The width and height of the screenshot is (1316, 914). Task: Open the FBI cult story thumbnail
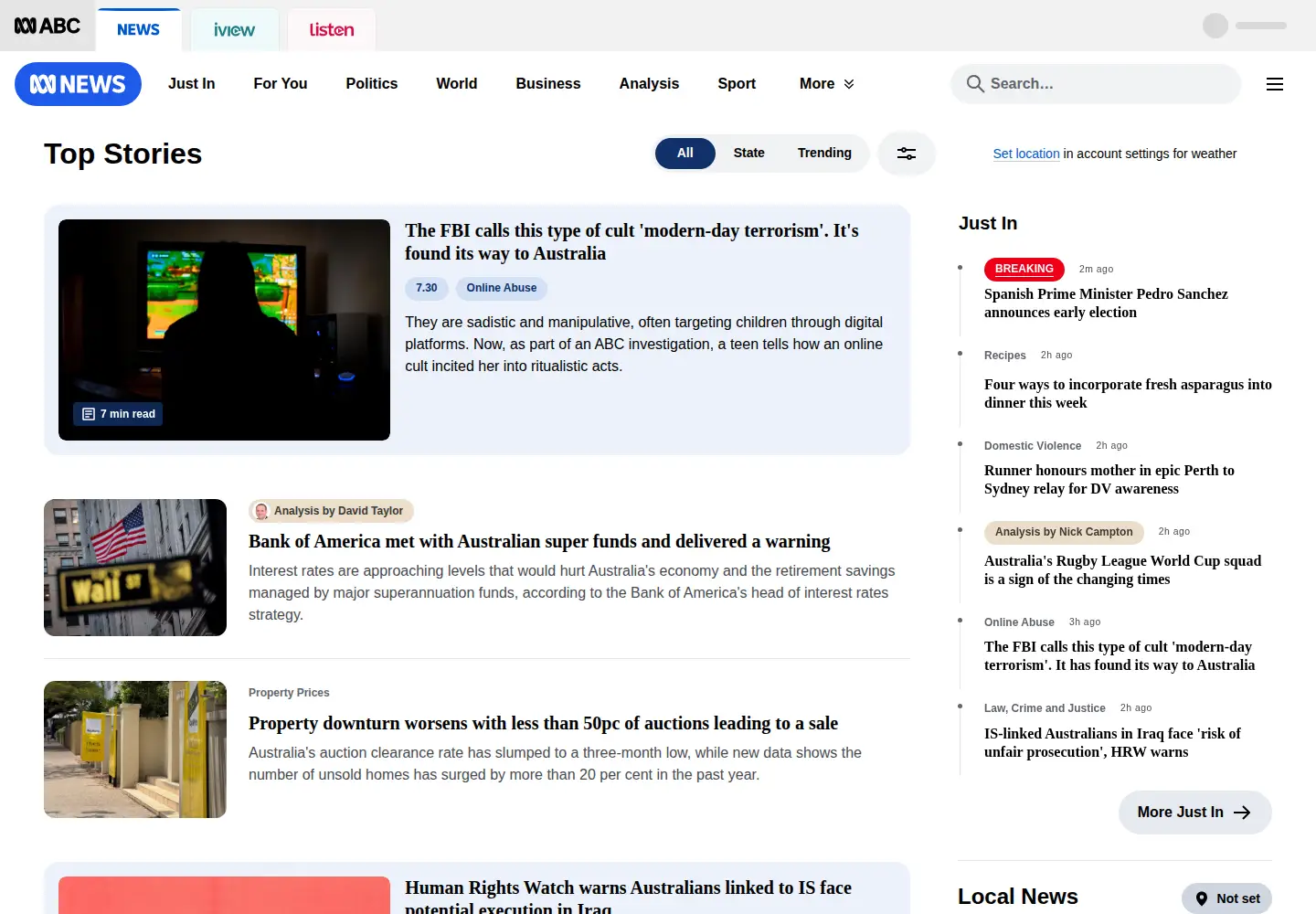[224, 330]
